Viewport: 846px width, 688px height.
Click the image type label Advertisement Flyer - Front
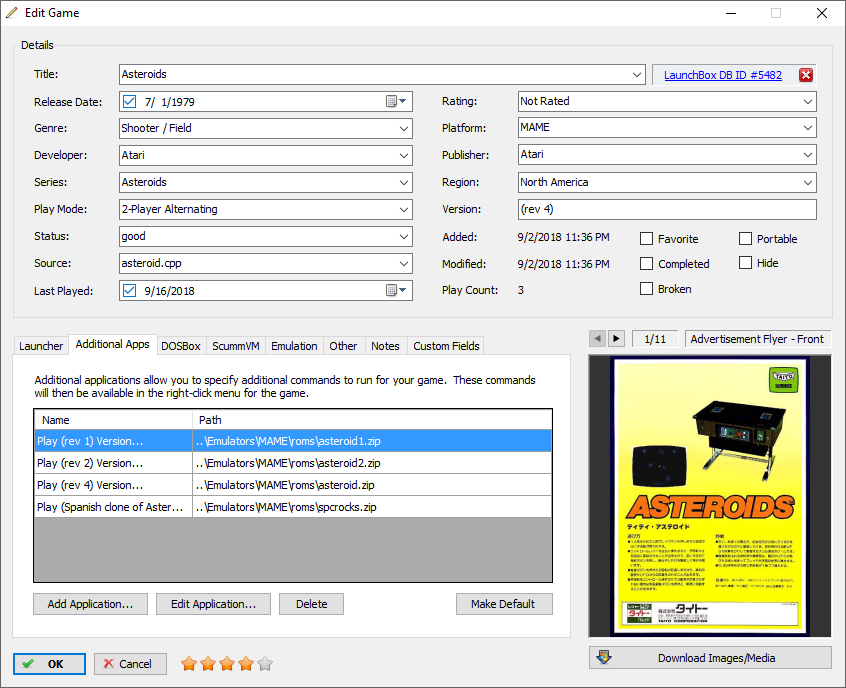point(758,339)
